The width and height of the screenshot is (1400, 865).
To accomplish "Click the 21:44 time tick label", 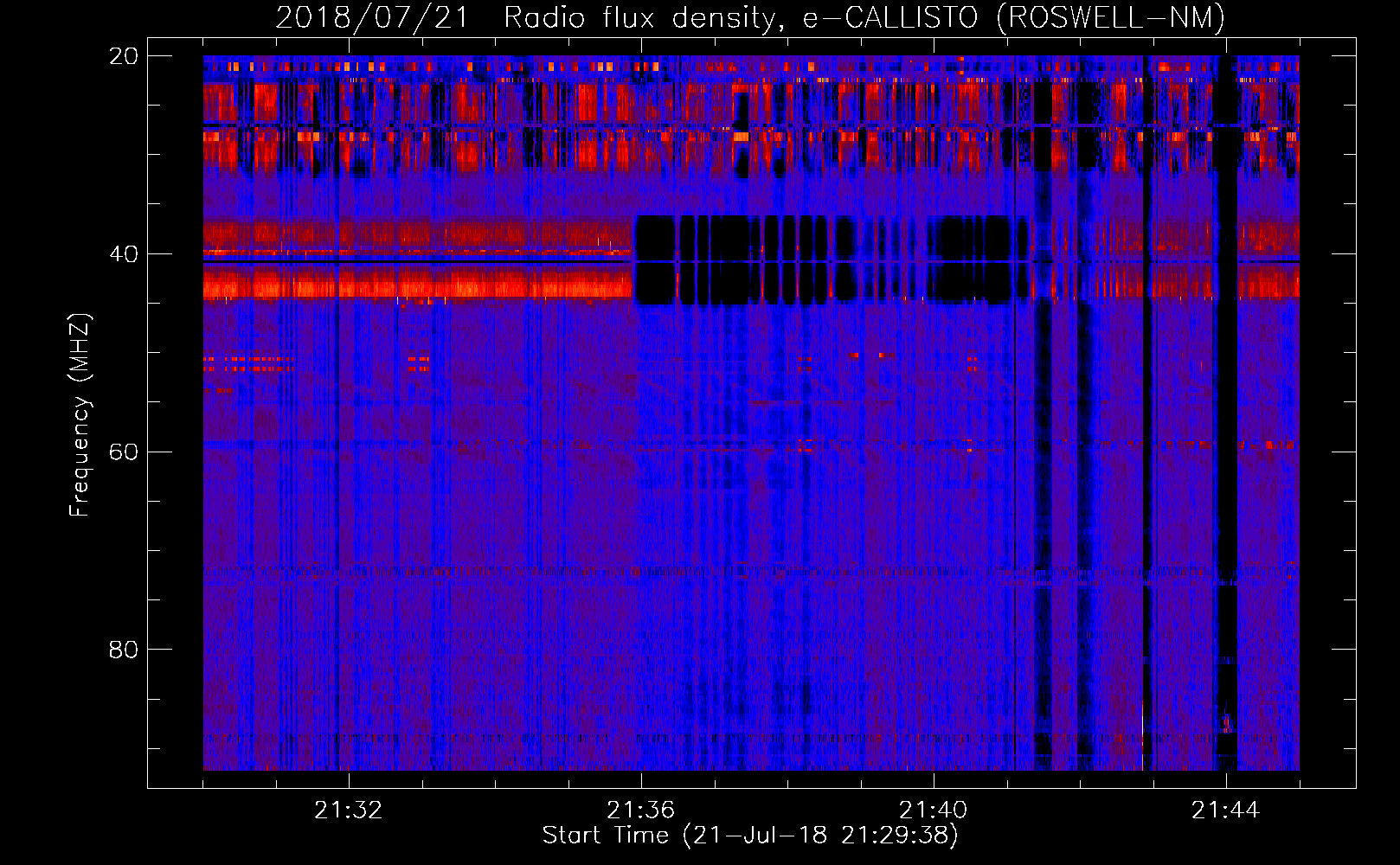I will [x=1226, y=810].
